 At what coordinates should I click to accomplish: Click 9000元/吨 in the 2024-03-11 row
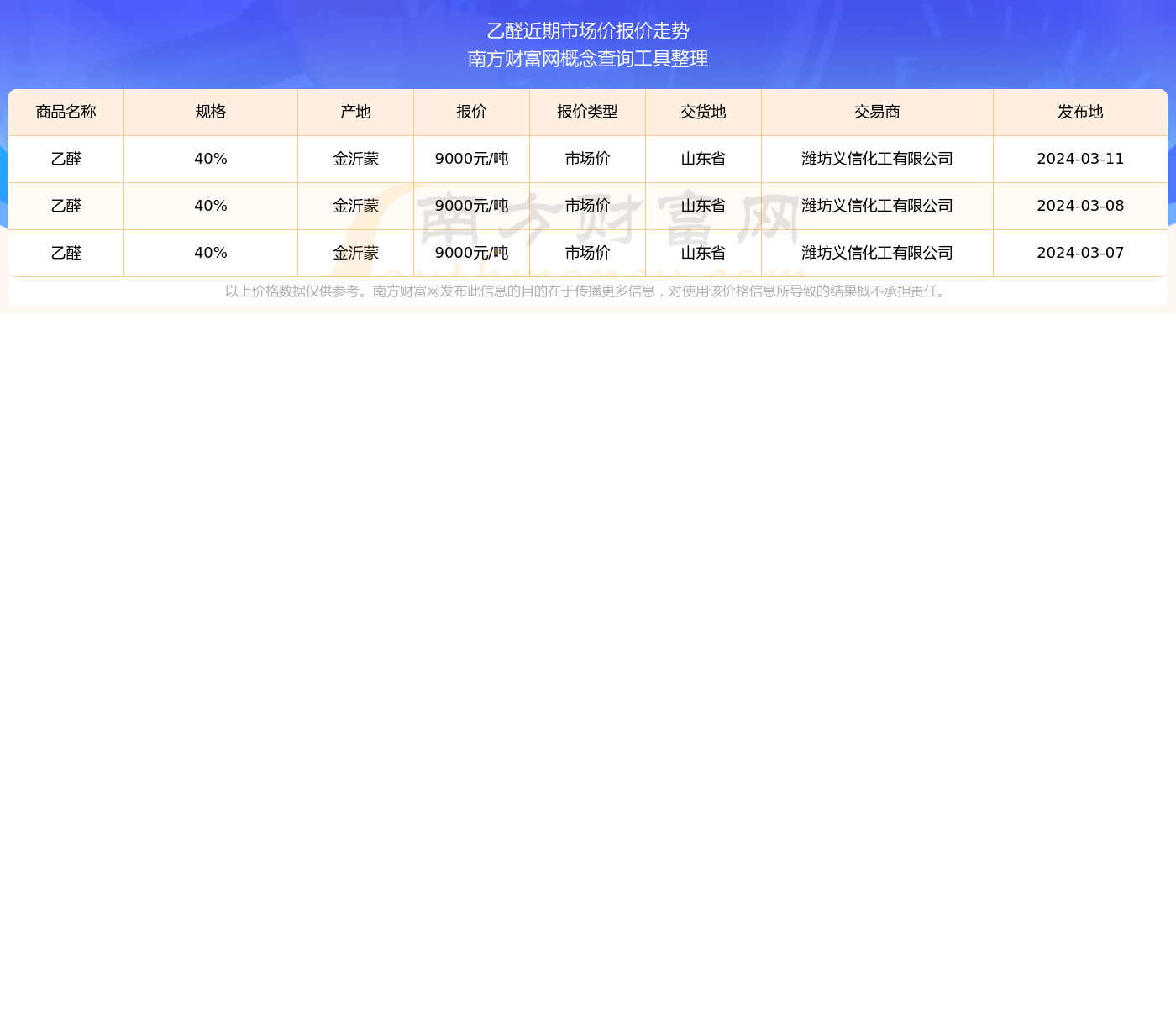click(471, 159)
